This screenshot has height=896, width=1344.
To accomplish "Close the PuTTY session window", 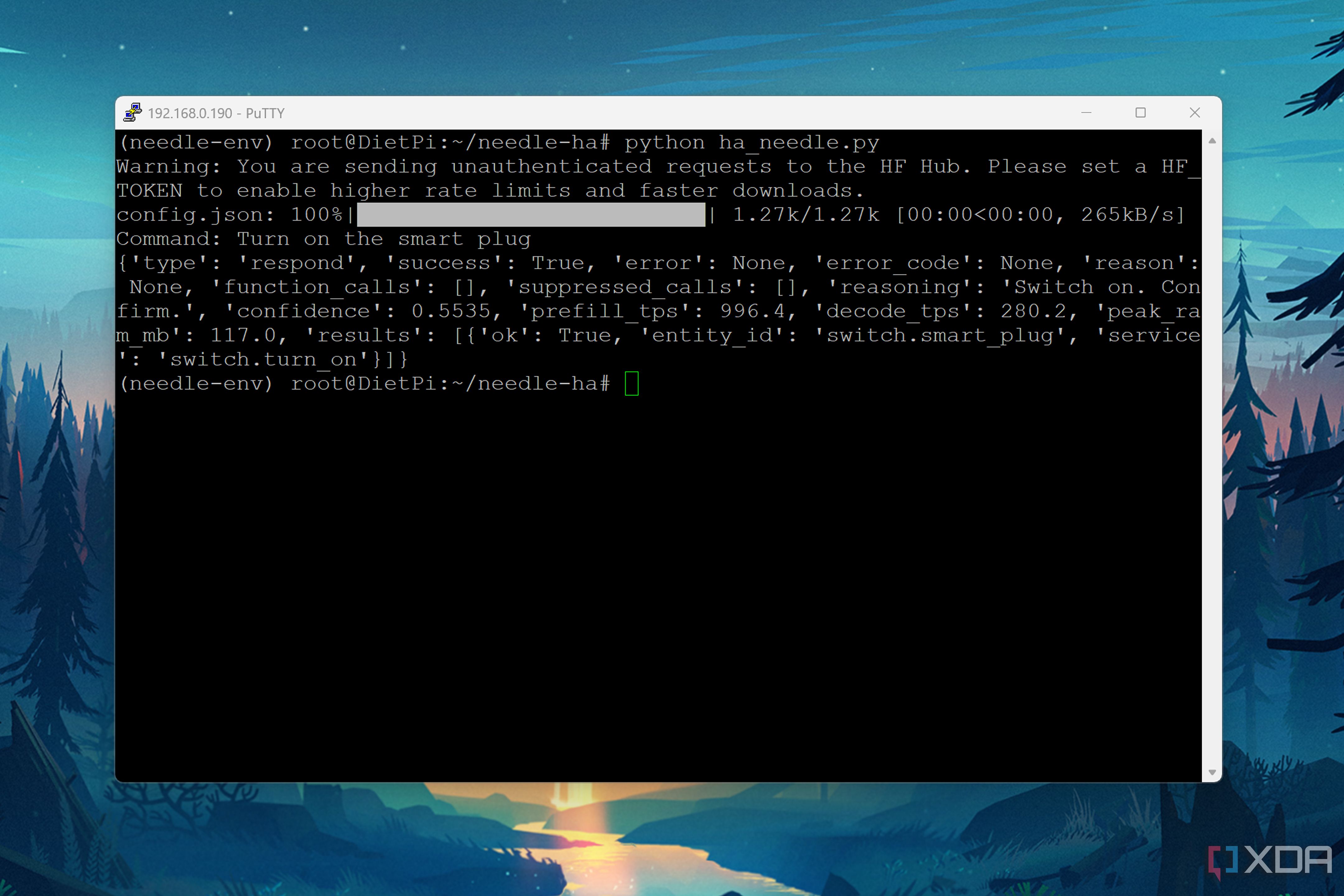I will (x=1194, y=113).
